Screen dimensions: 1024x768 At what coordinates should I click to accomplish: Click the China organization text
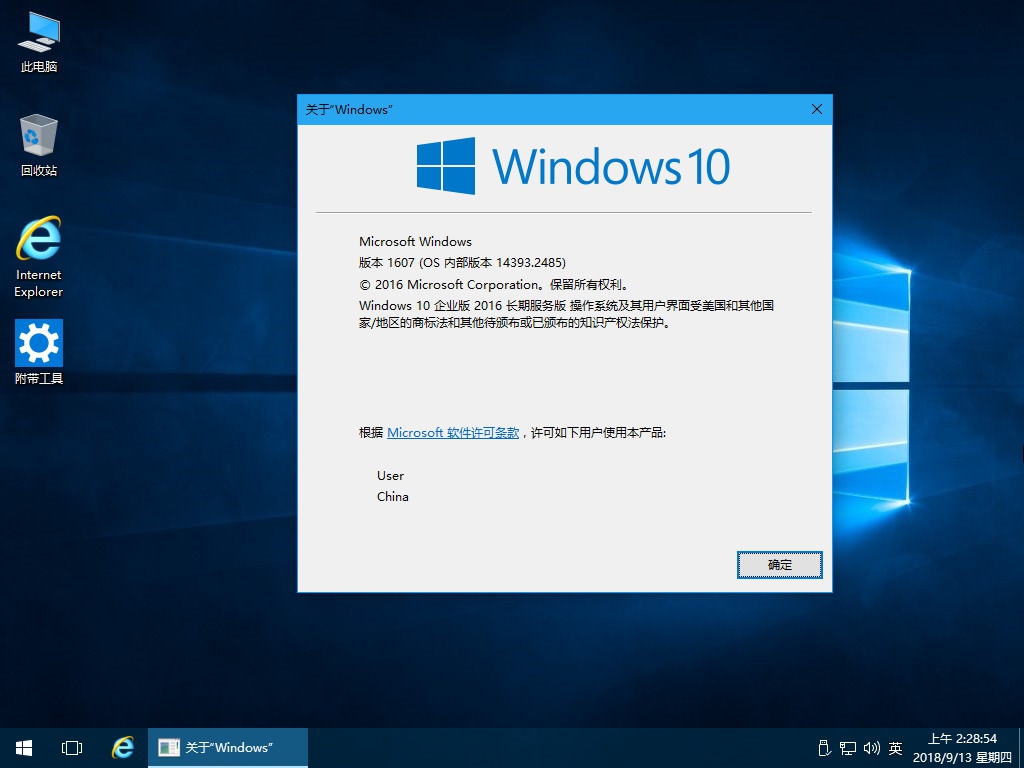coord(392,496)
